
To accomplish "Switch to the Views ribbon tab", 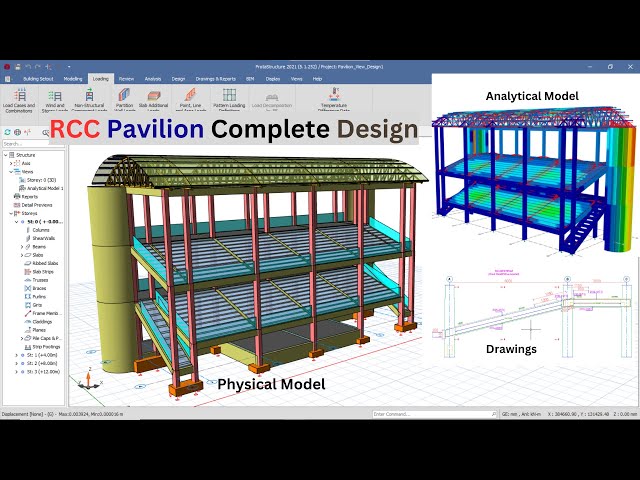I will [296, 79].
